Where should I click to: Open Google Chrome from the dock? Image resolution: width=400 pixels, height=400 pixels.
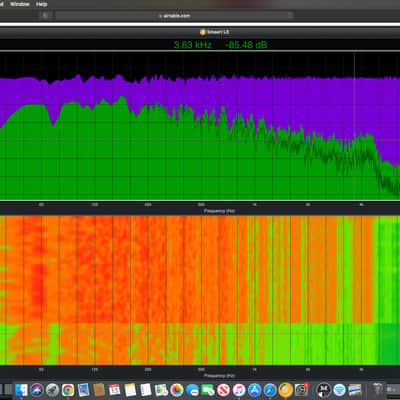pyautogui.click(x=68, y=390)
